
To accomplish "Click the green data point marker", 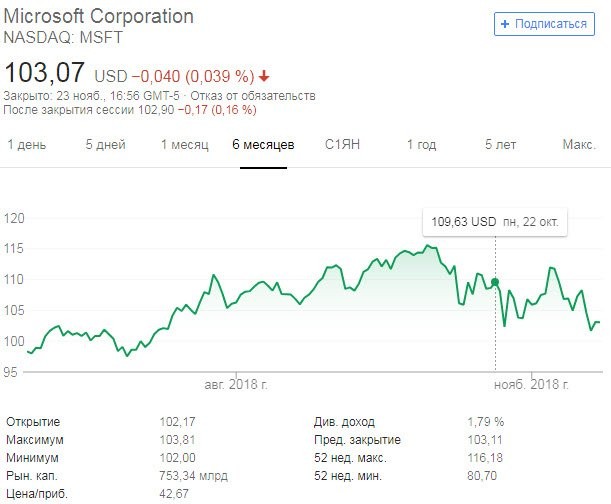I will (x=496, y=282).
